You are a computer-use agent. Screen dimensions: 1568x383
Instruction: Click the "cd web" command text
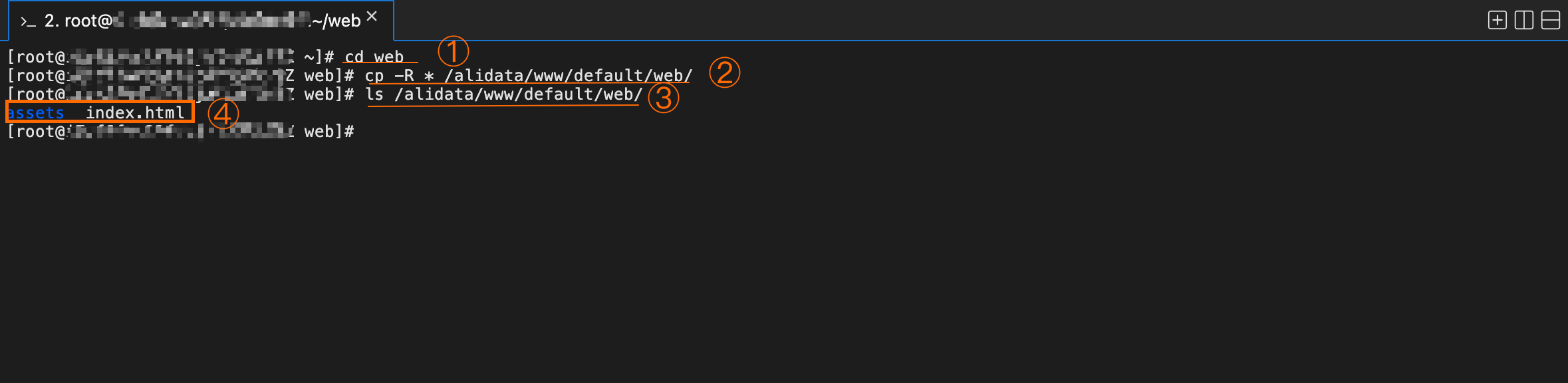pyautogui.click(x=374, y=57)
